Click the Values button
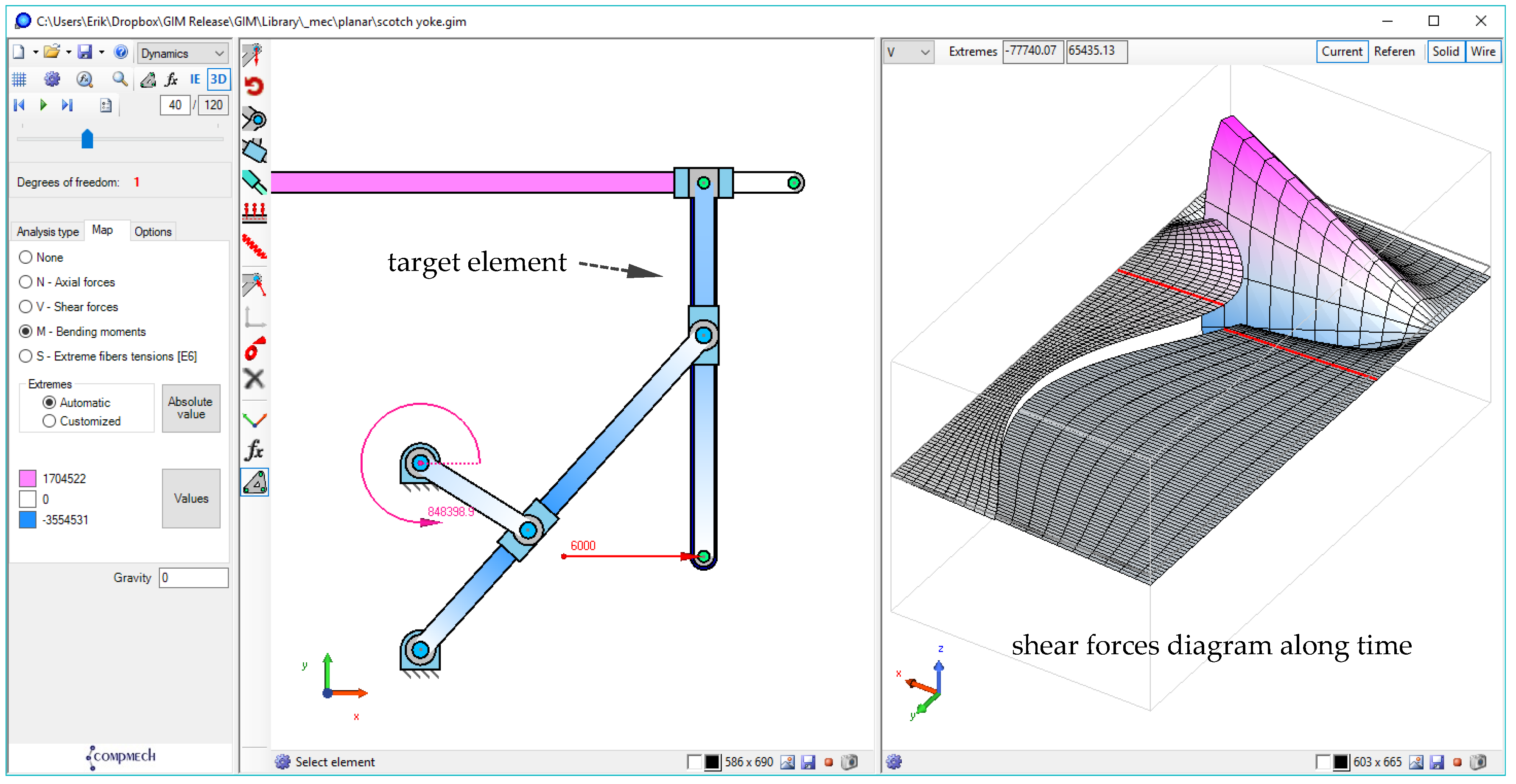This screenshot has width=1516, height=784. [x=191, y=499]
